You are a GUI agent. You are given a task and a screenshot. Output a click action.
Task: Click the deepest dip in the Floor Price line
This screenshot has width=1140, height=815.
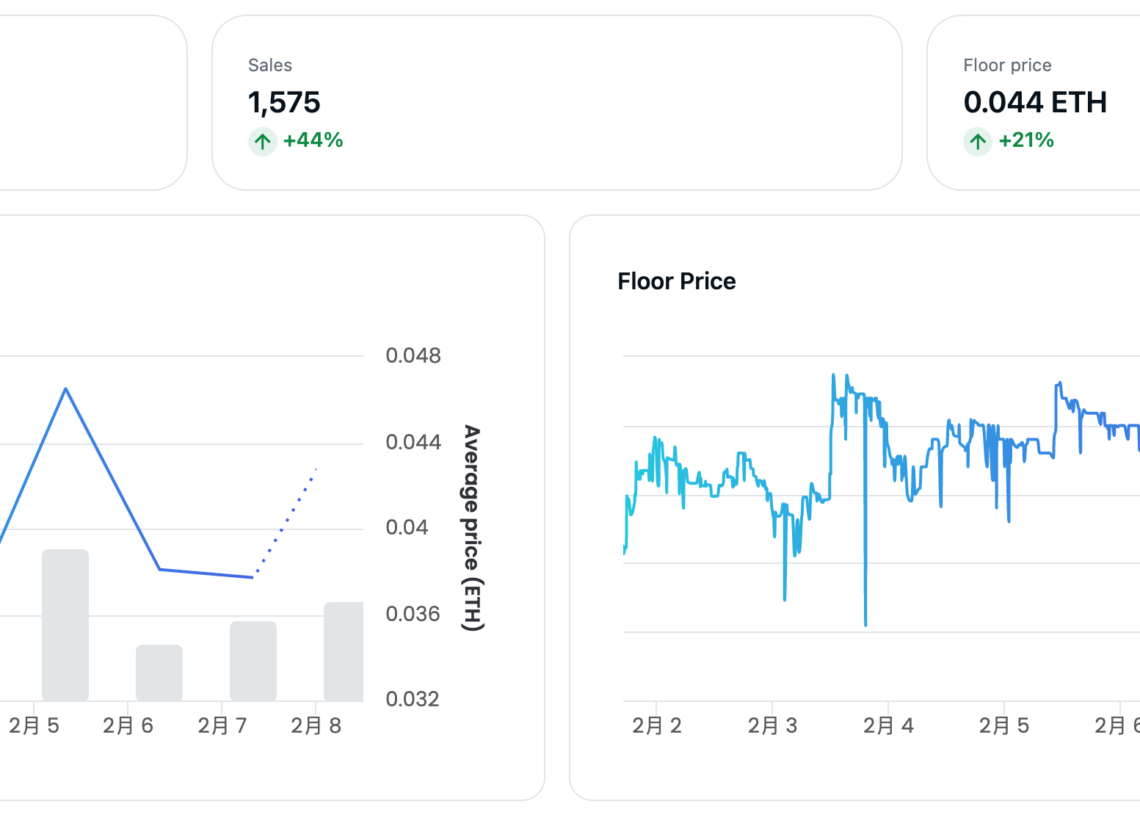[865, 622]
